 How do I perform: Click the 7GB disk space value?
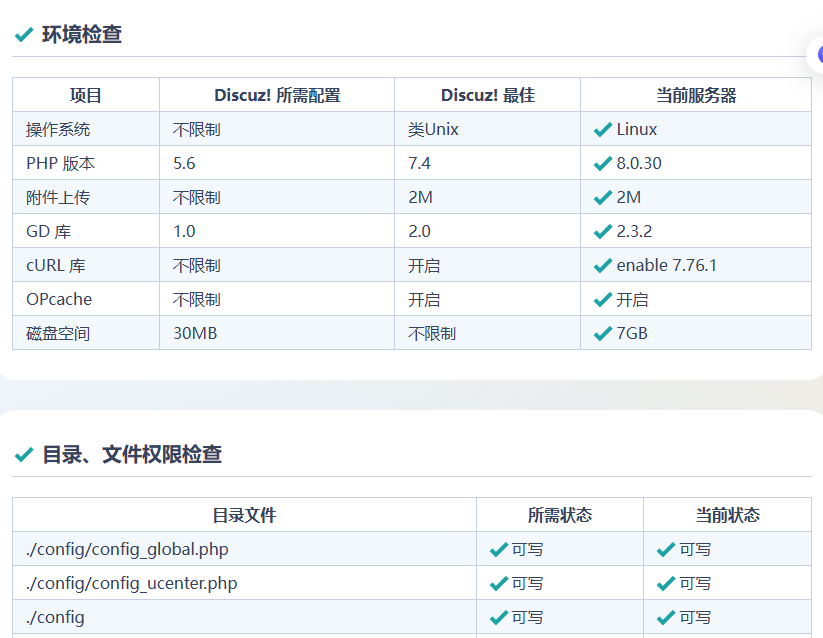coord(632,333)
